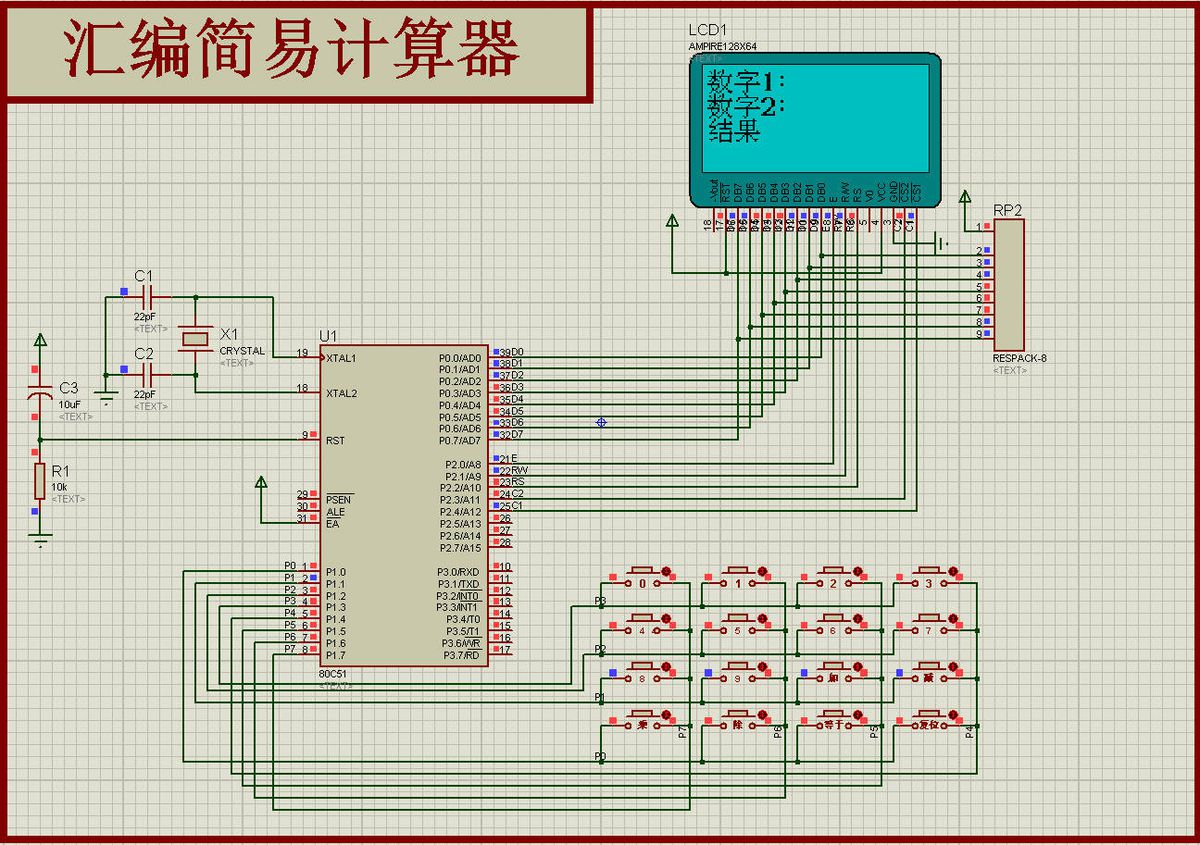Toggle the red latch circle on key 9
Screen dimensions: 1200x845
pyautogui.click(x=763, y=666)
